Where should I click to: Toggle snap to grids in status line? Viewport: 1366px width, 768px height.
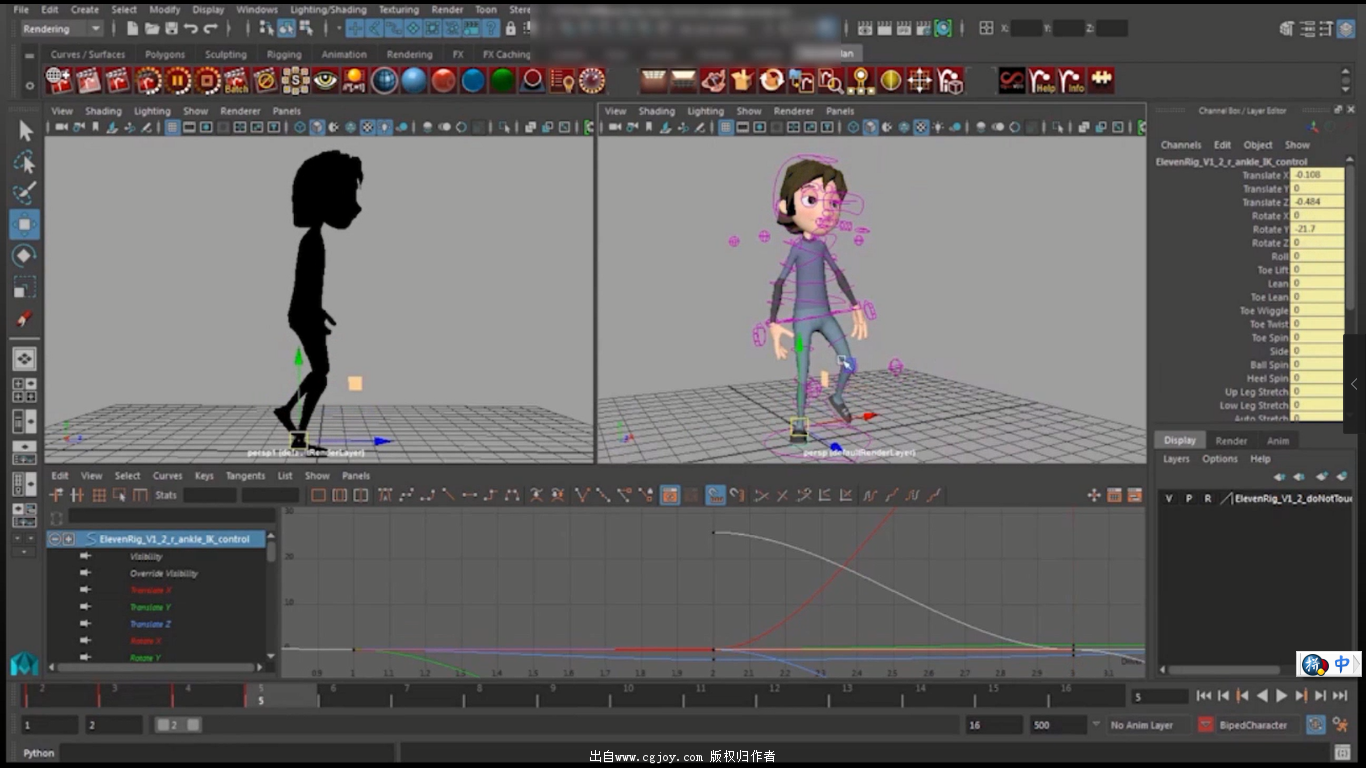pos(354,29)
